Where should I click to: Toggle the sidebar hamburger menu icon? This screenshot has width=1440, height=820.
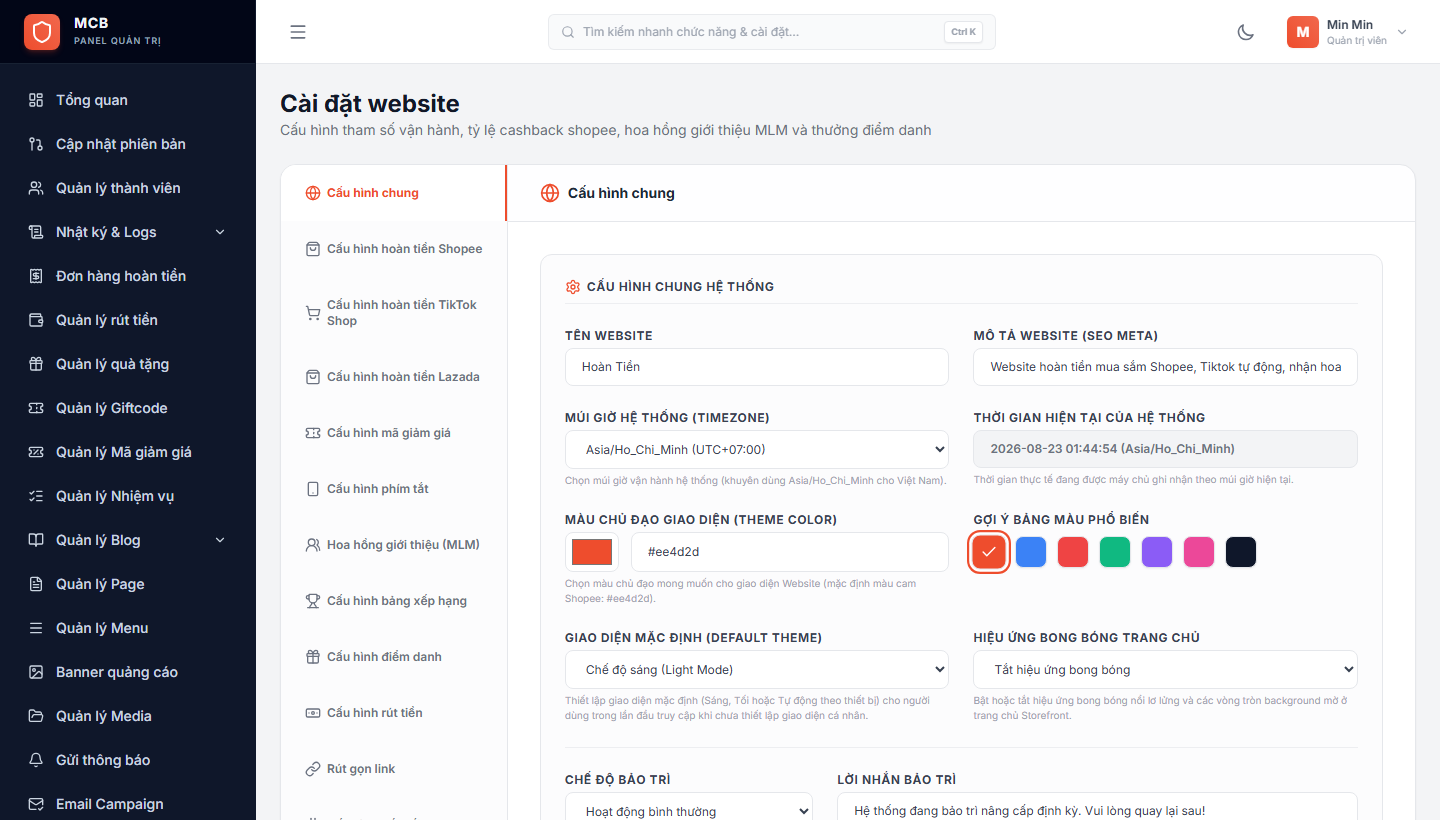(x=298, y=32)
